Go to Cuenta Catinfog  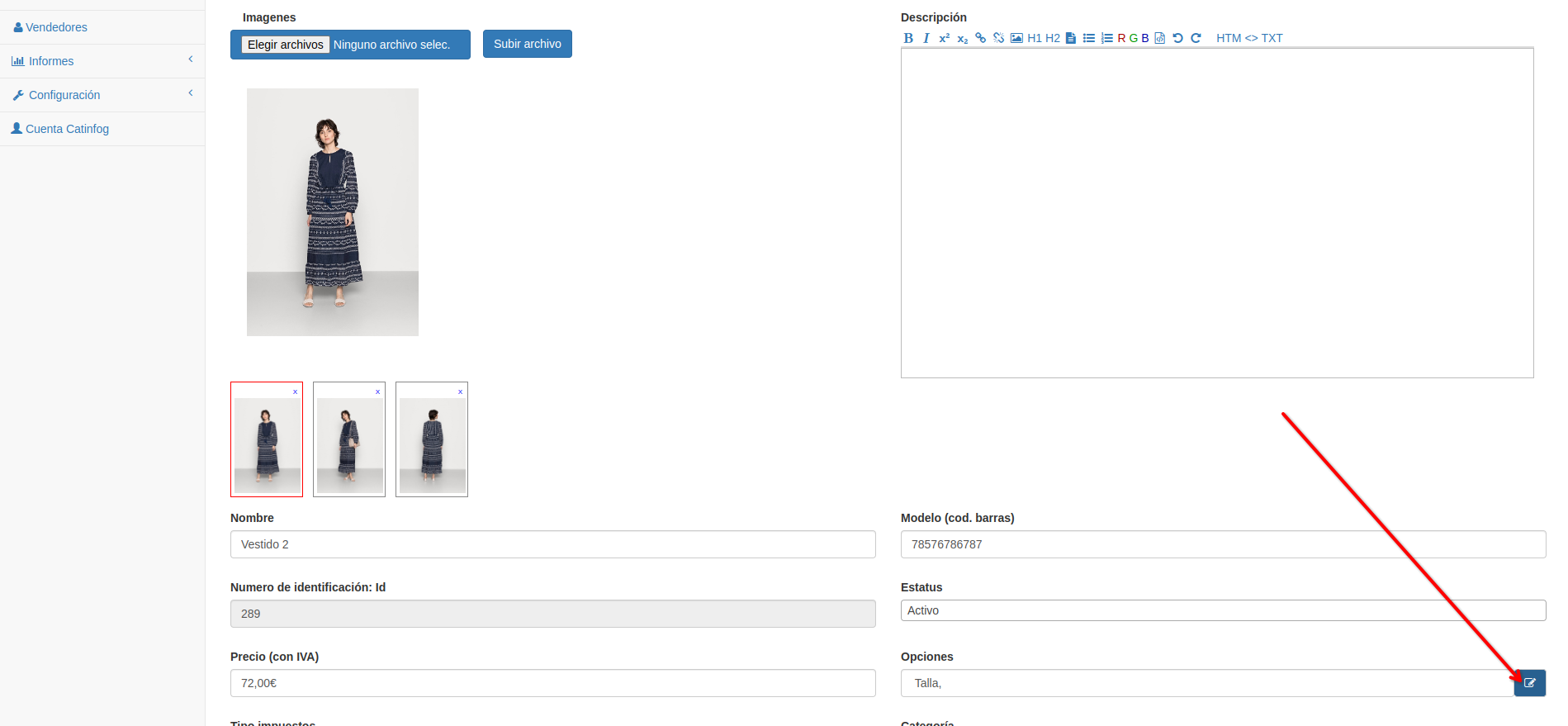tap(67, 129)
